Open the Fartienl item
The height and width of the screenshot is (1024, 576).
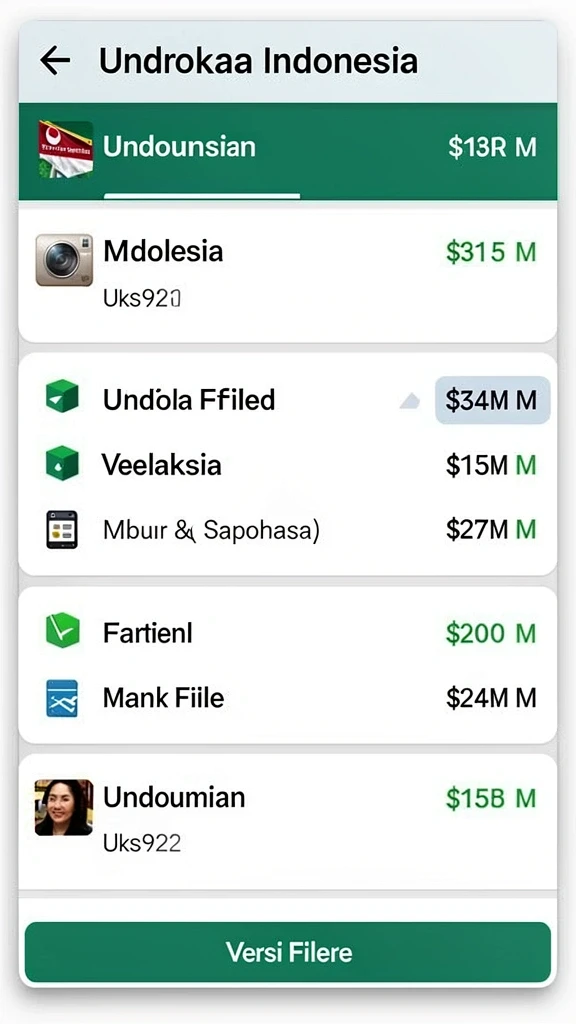point(288,632)
